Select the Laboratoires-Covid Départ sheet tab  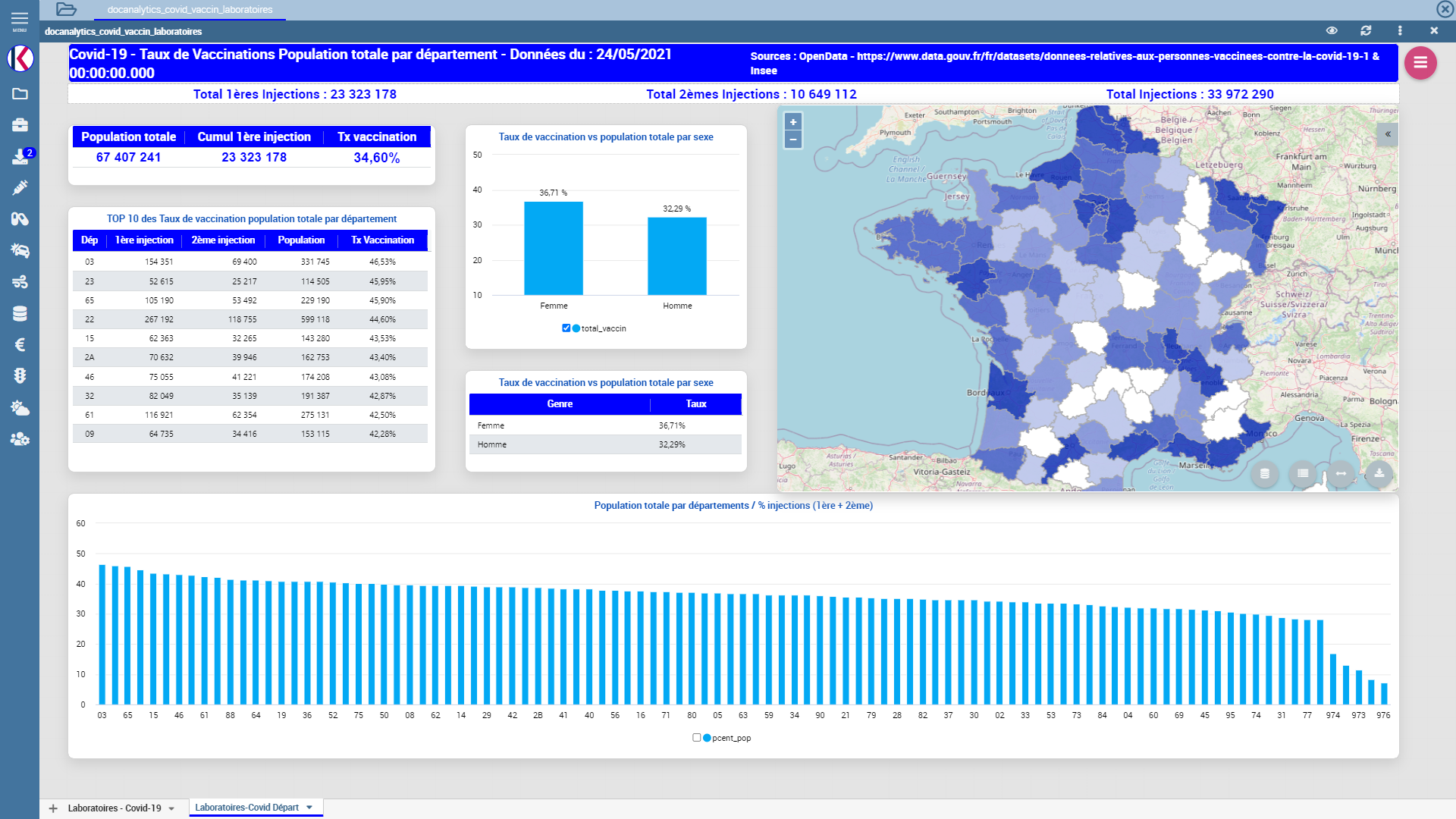click(x=246, y=808)
